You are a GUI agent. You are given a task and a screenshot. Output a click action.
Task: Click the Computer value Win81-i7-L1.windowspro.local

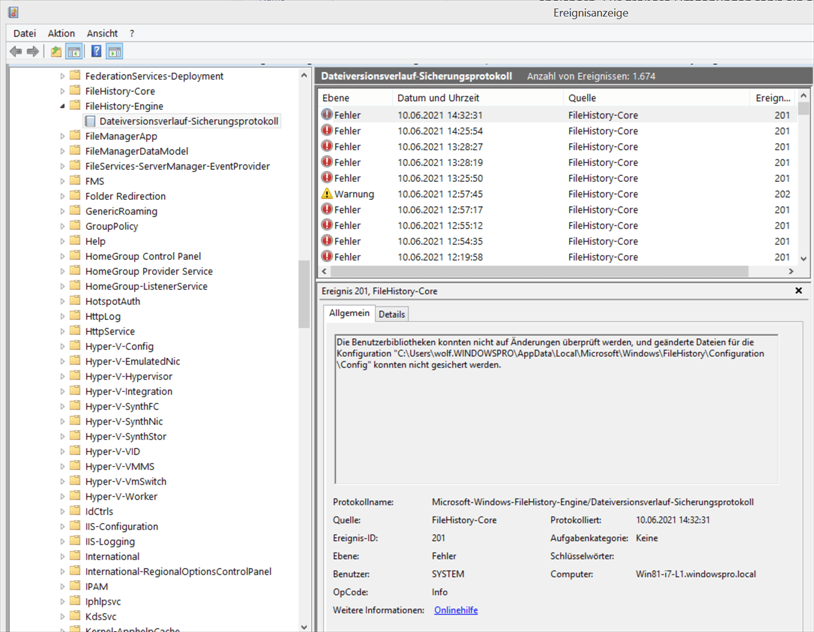tap(696, 574)
